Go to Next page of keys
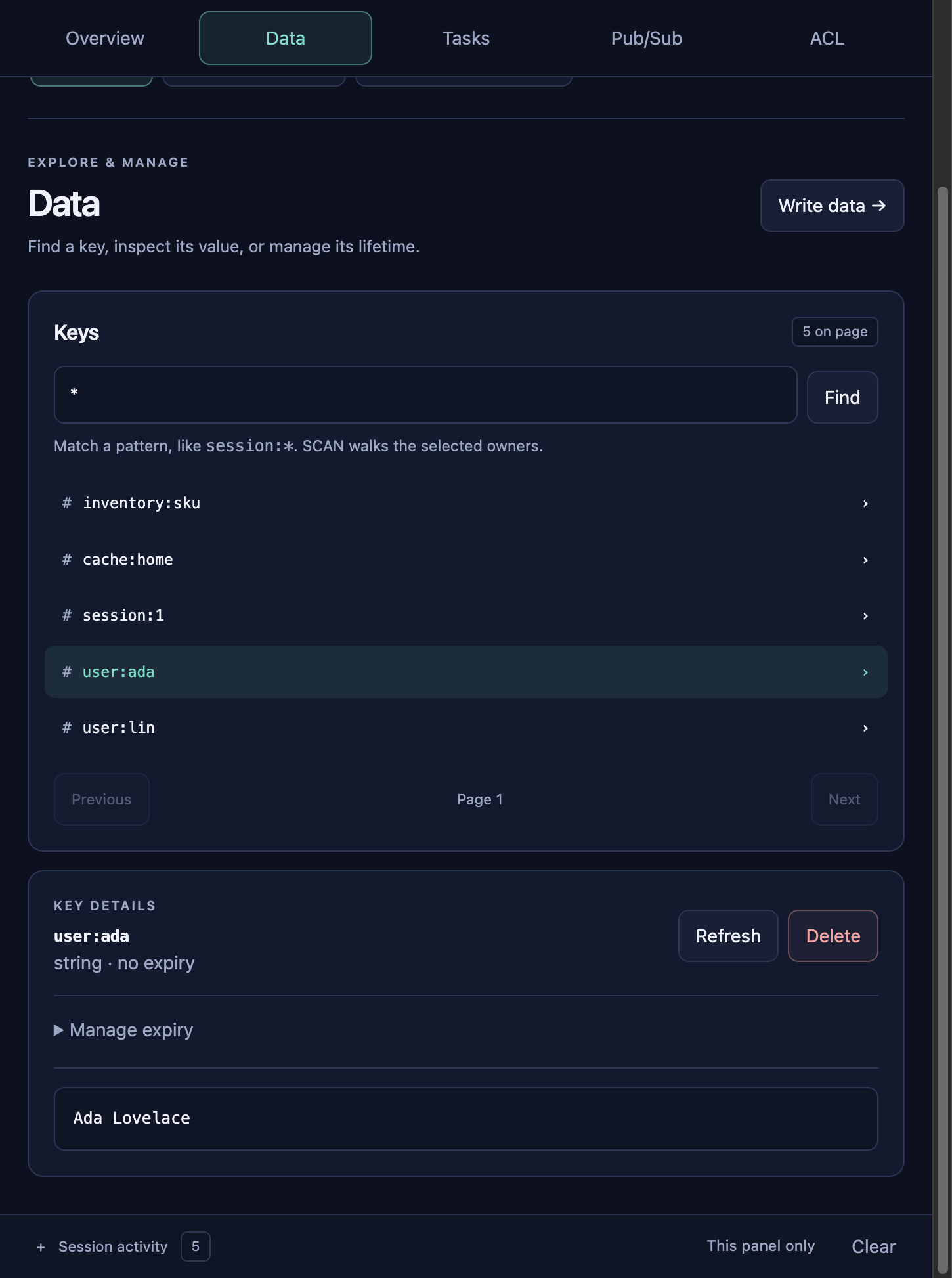This screenshot has height=1278, width=952. pos(844,799)
